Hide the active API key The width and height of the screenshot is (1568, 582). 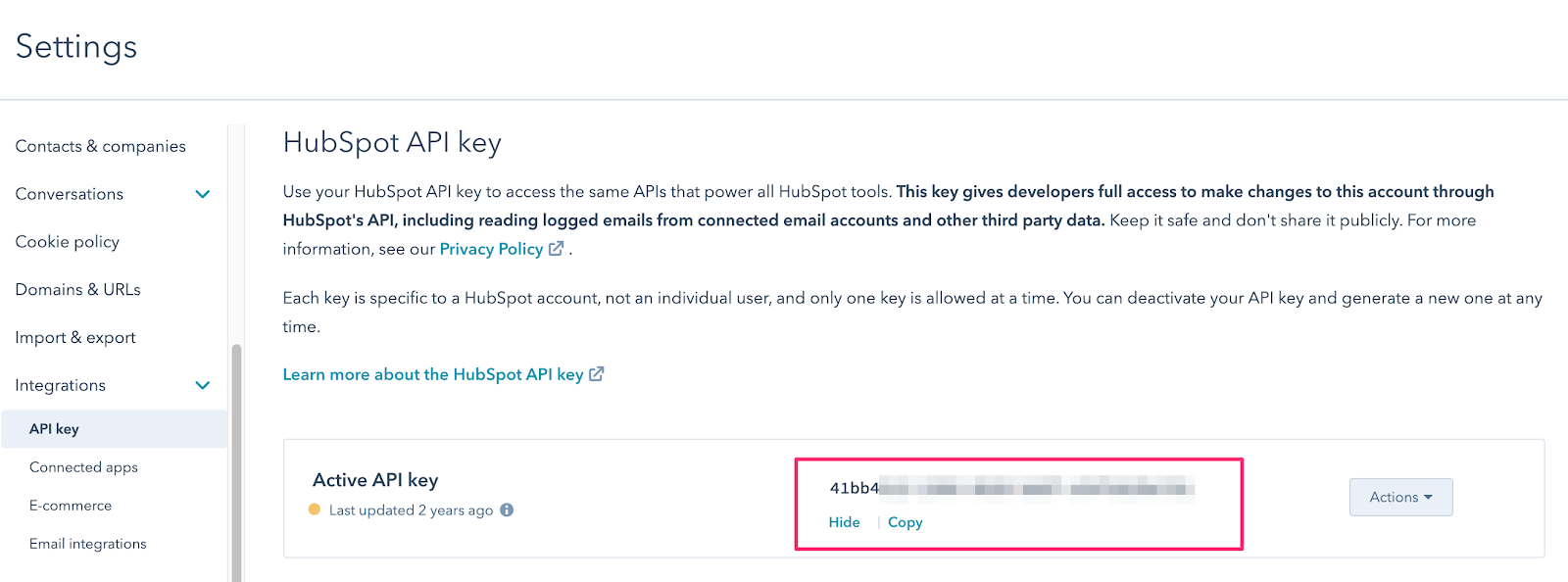[844, 522]
